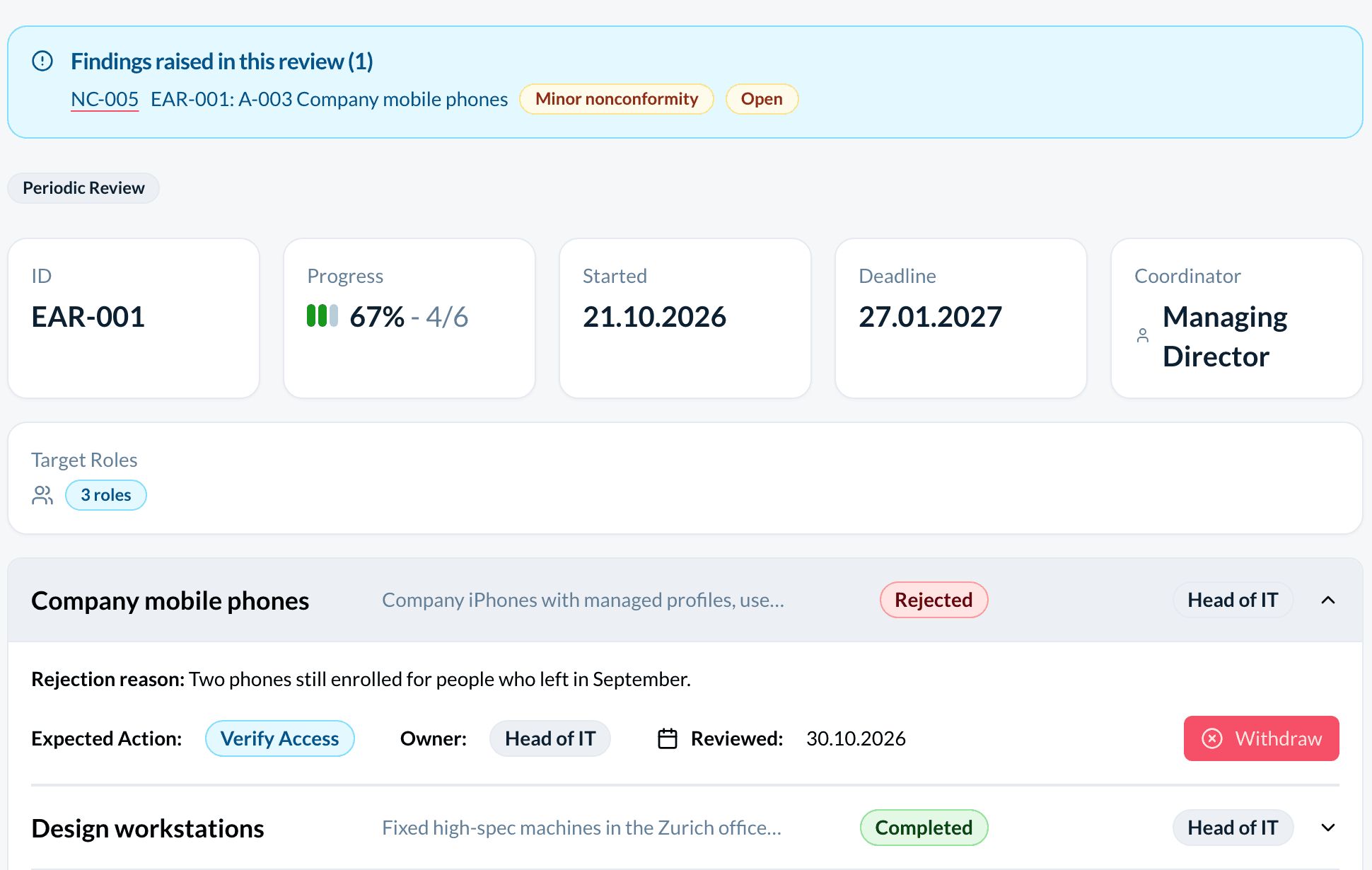
Task: Withdraw the Company mobile phones review
Action: point(1261,738)
